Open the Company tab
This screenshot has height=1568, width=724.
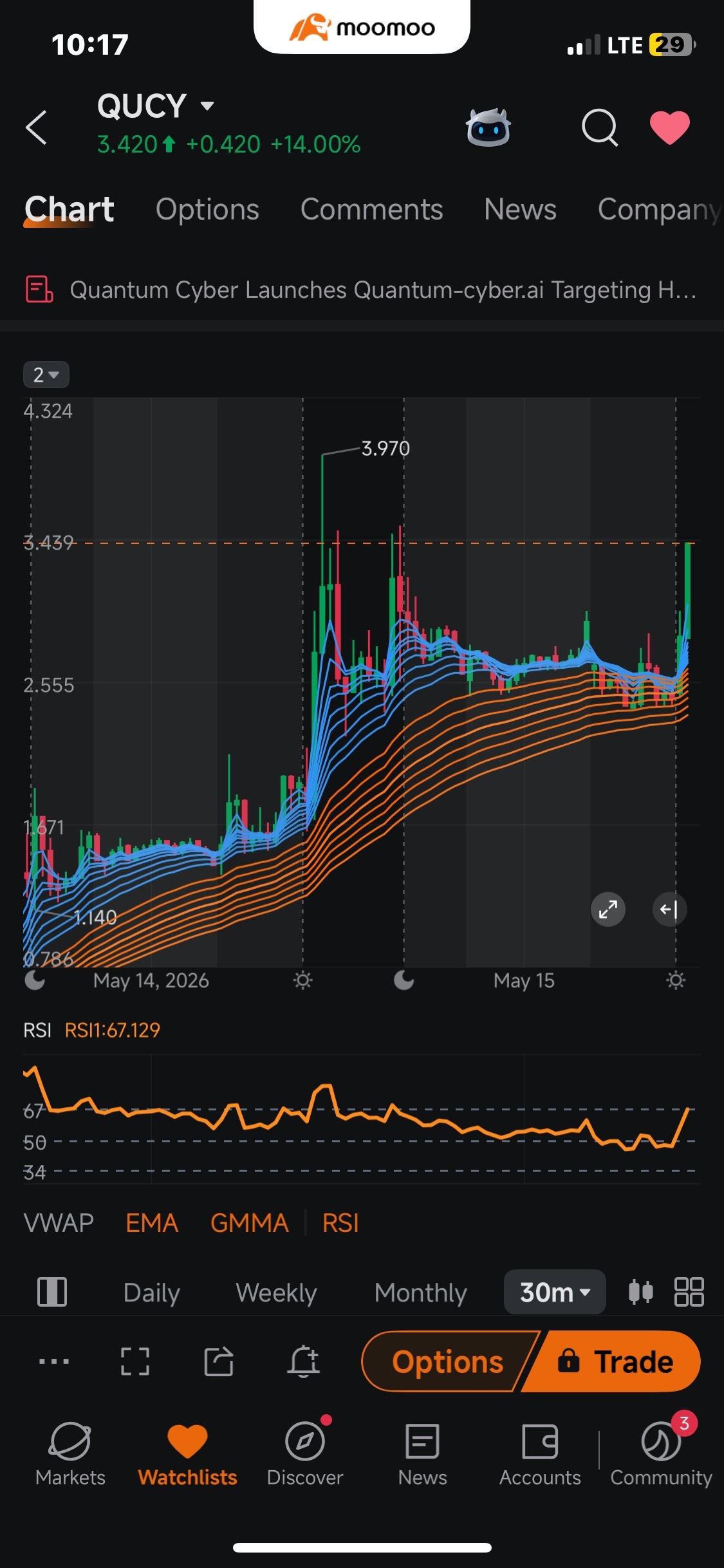[x=659, y=210]
